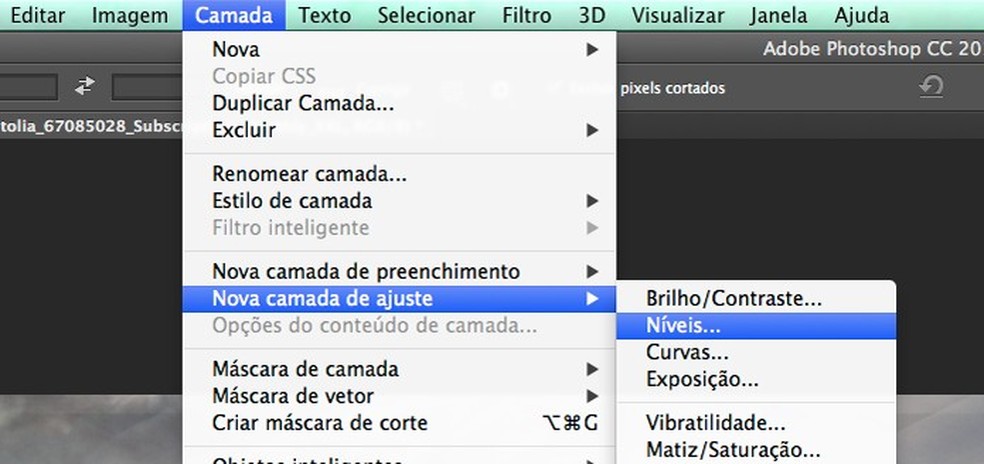Choose 'Brilho/Contraste...' adjustment option

click(733, 298)
